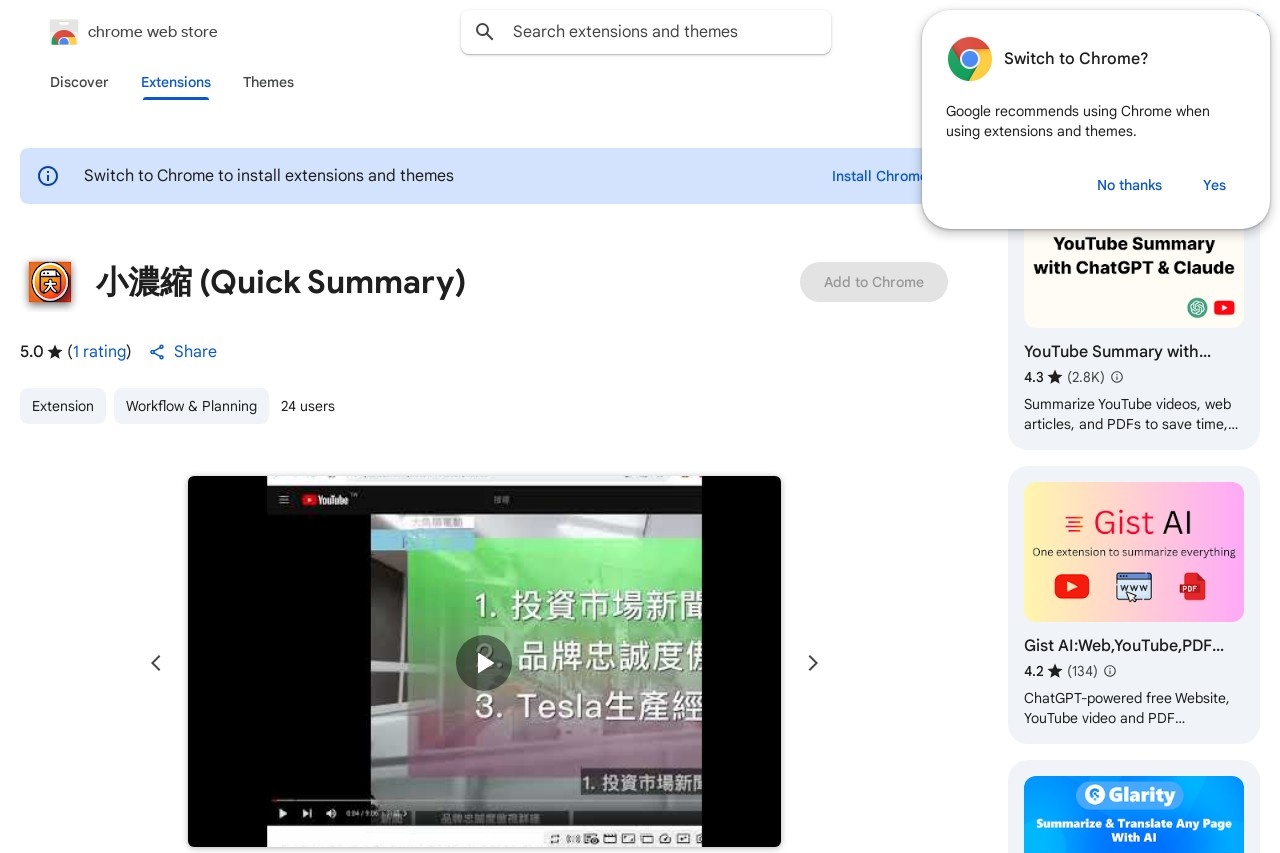Viewport: 1280px width, 853px height.
Task: Decline with No thanks button
Action: coord(1129,185)
